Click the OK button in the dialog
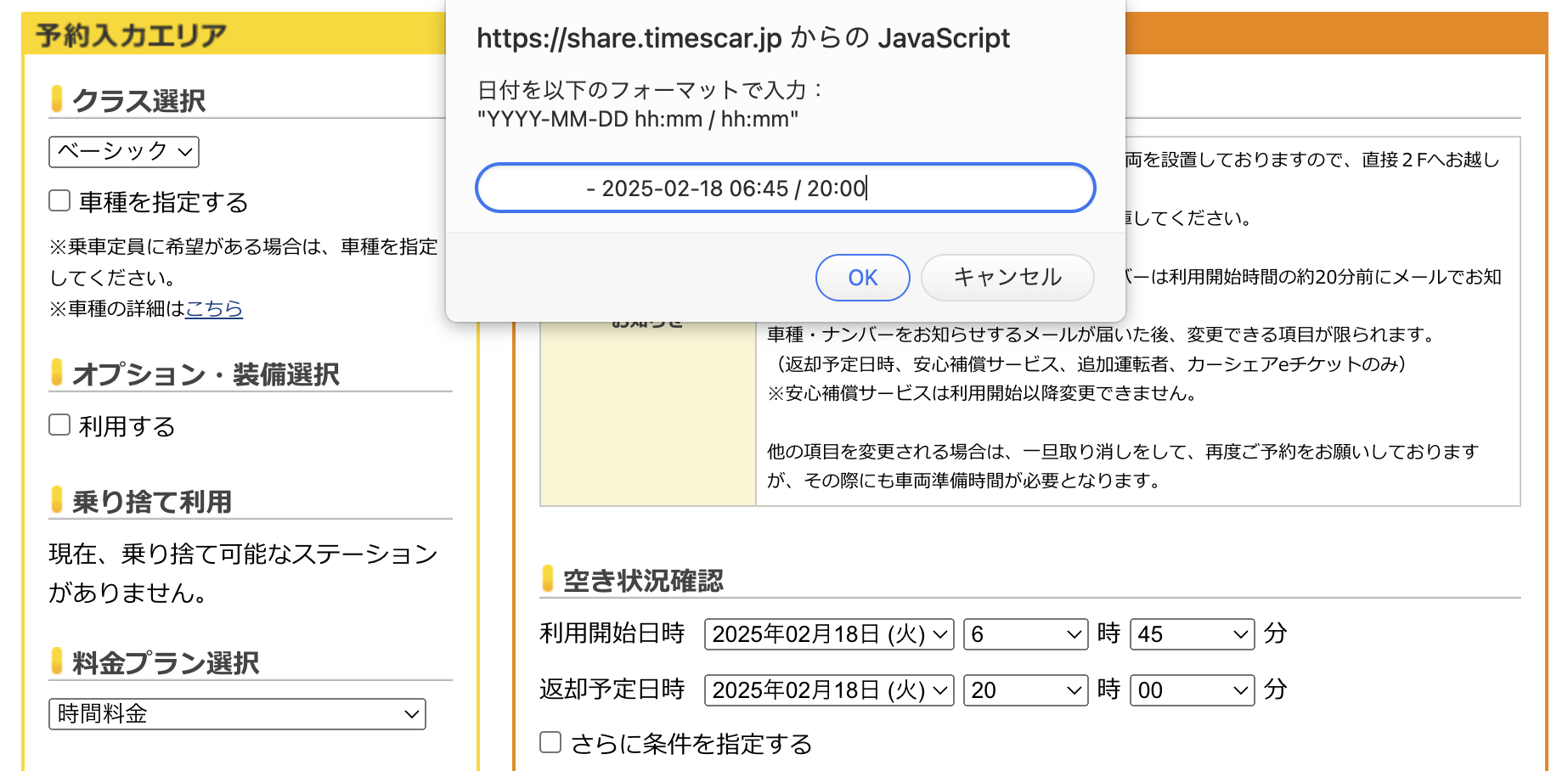 coord(862,278)
